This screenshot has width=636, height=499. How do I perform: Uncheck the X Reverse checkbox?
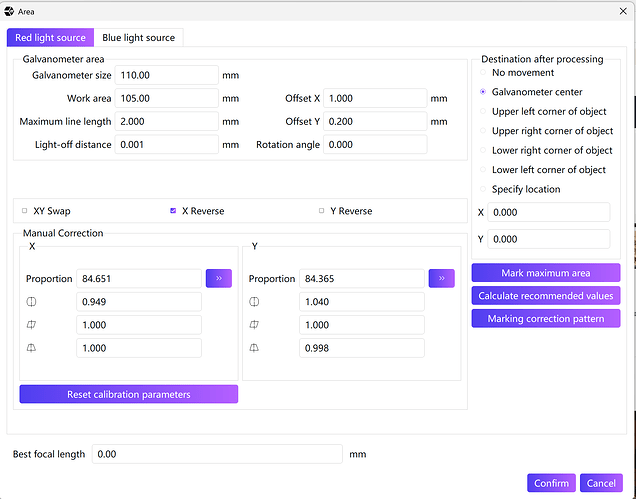click(x=173, y=211)
